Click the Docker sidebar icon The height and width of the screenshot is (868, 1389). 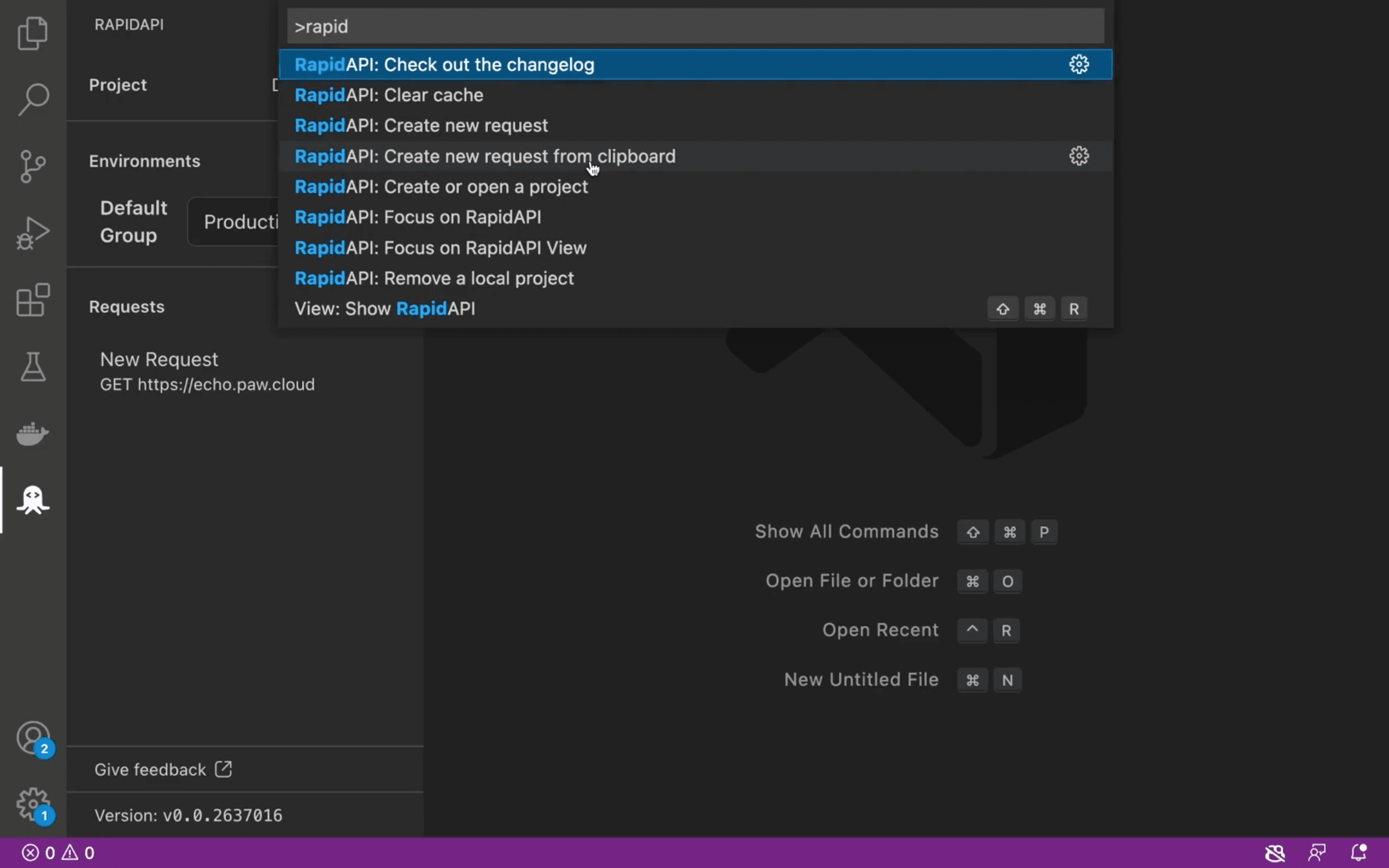coord(33,432)
